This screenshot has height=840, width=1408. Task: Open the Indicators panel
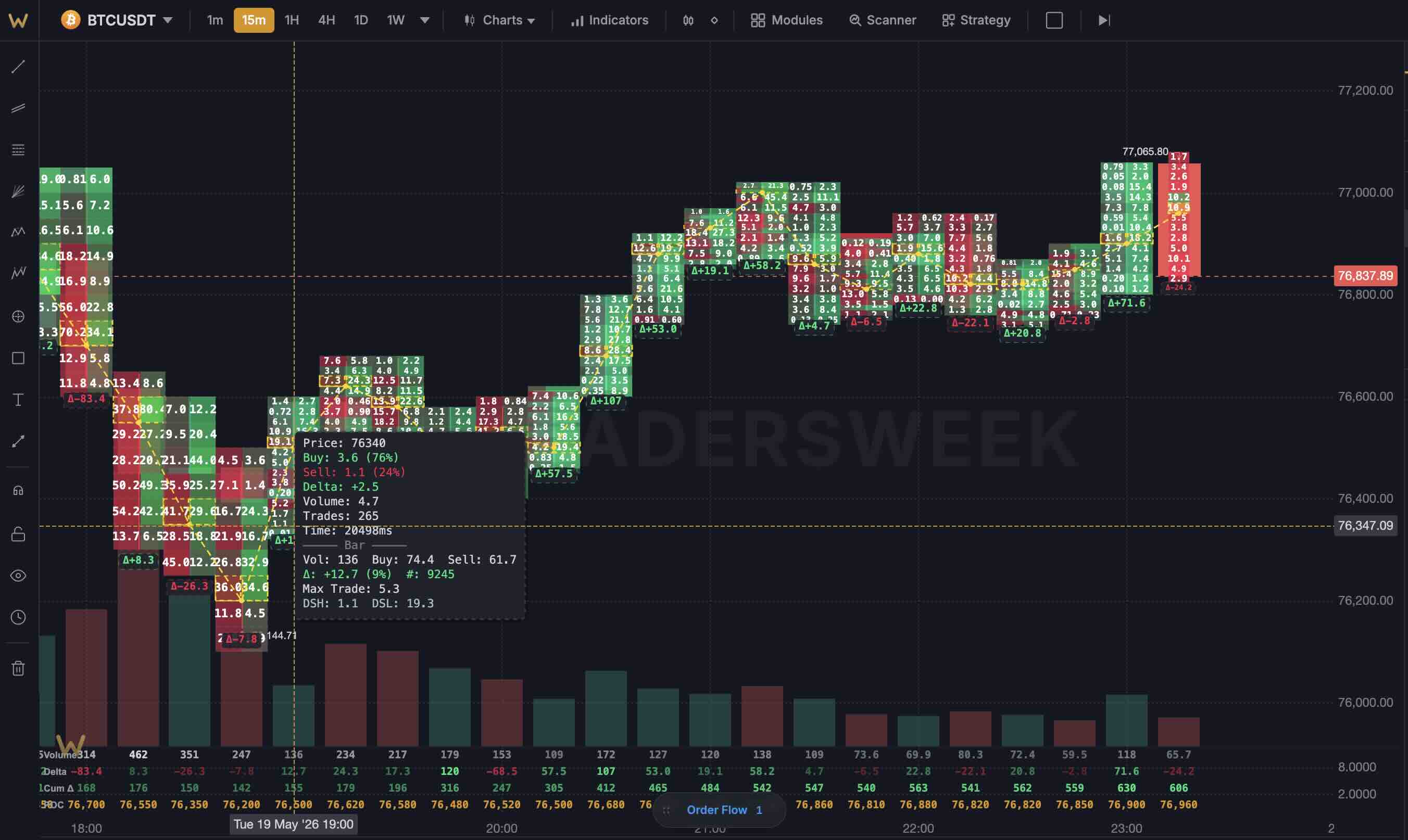tap(609, 20)
